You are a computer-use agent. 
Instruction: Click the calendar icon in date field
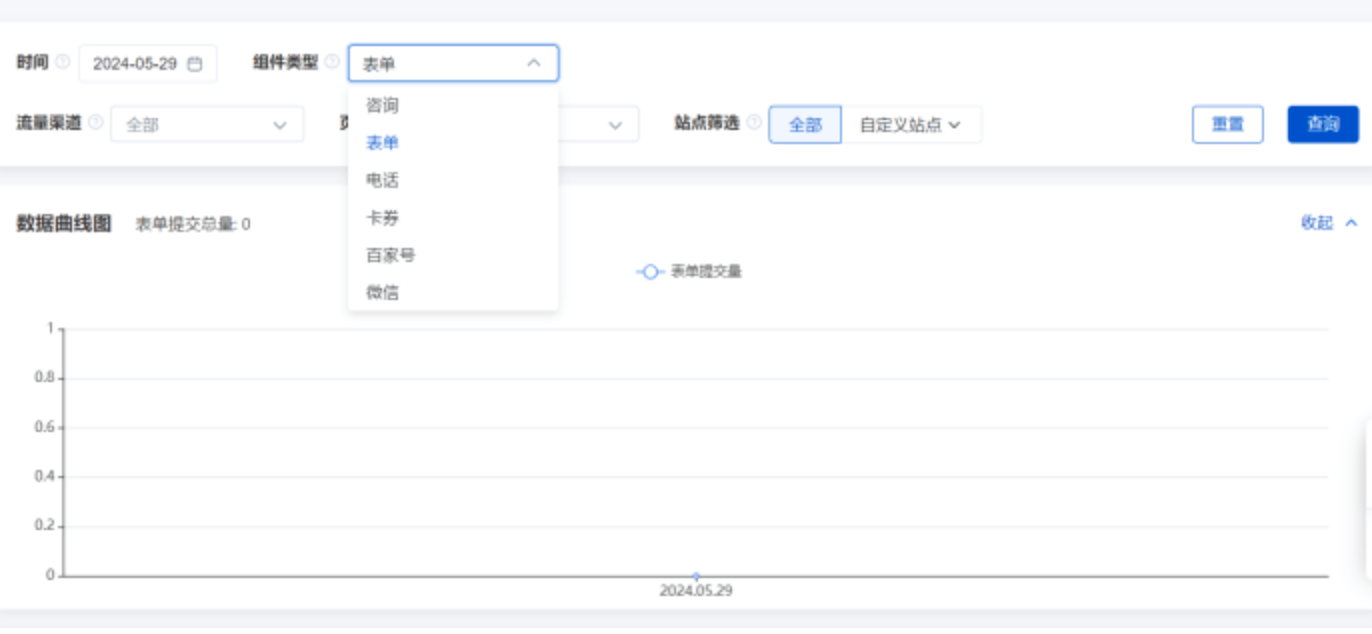pyautogui.click(x=195, y=64)
